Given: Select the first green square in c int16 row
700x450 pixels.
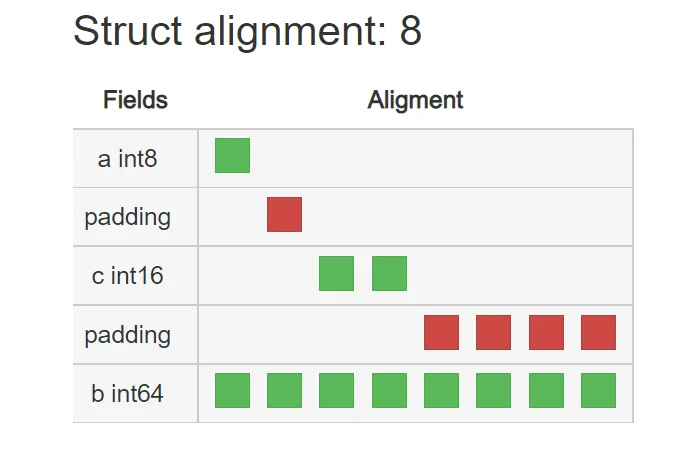Looking at the screenshot, I should coord(337,273).
